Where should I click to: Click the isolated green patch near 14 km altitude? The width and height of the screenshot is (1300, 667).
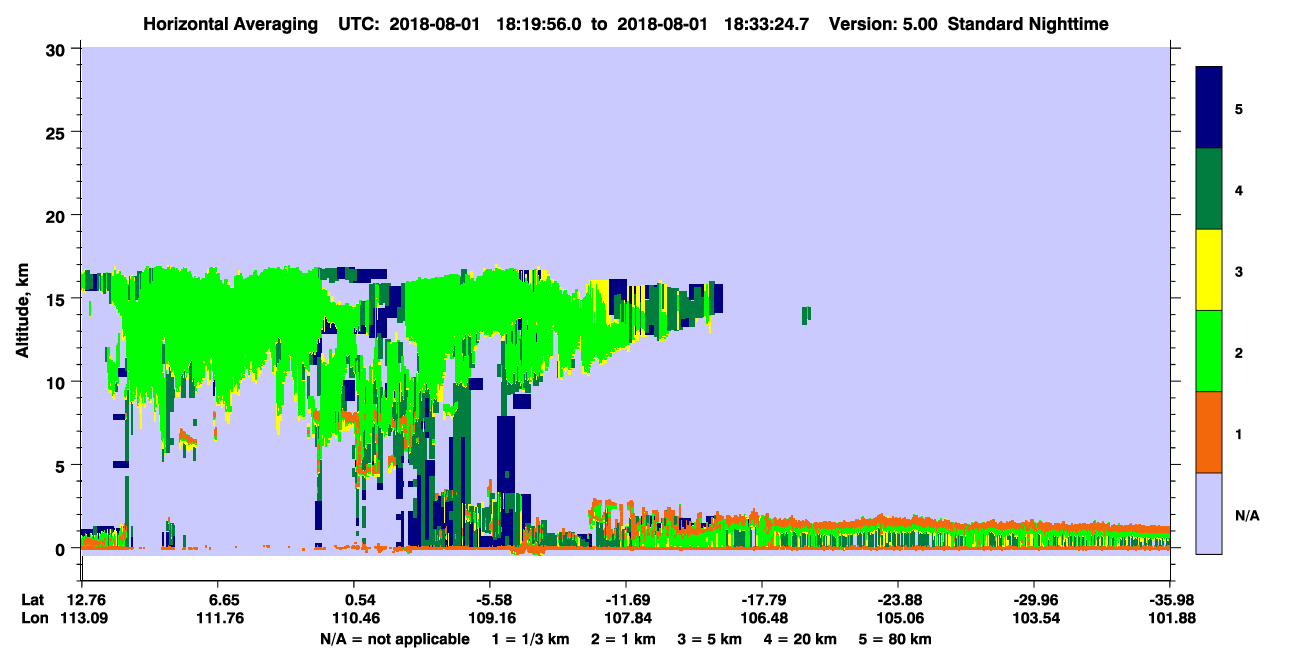pos(806,315)
